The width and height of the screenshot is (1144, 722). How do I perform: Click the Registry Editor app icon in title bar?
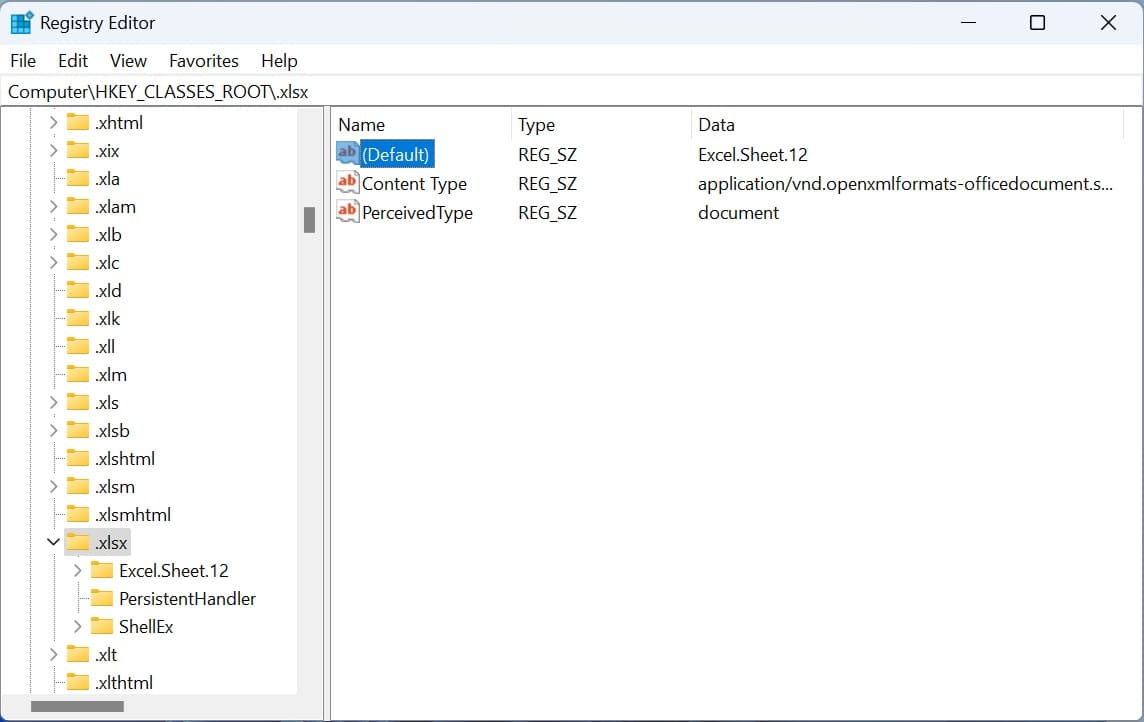(21, 23)
